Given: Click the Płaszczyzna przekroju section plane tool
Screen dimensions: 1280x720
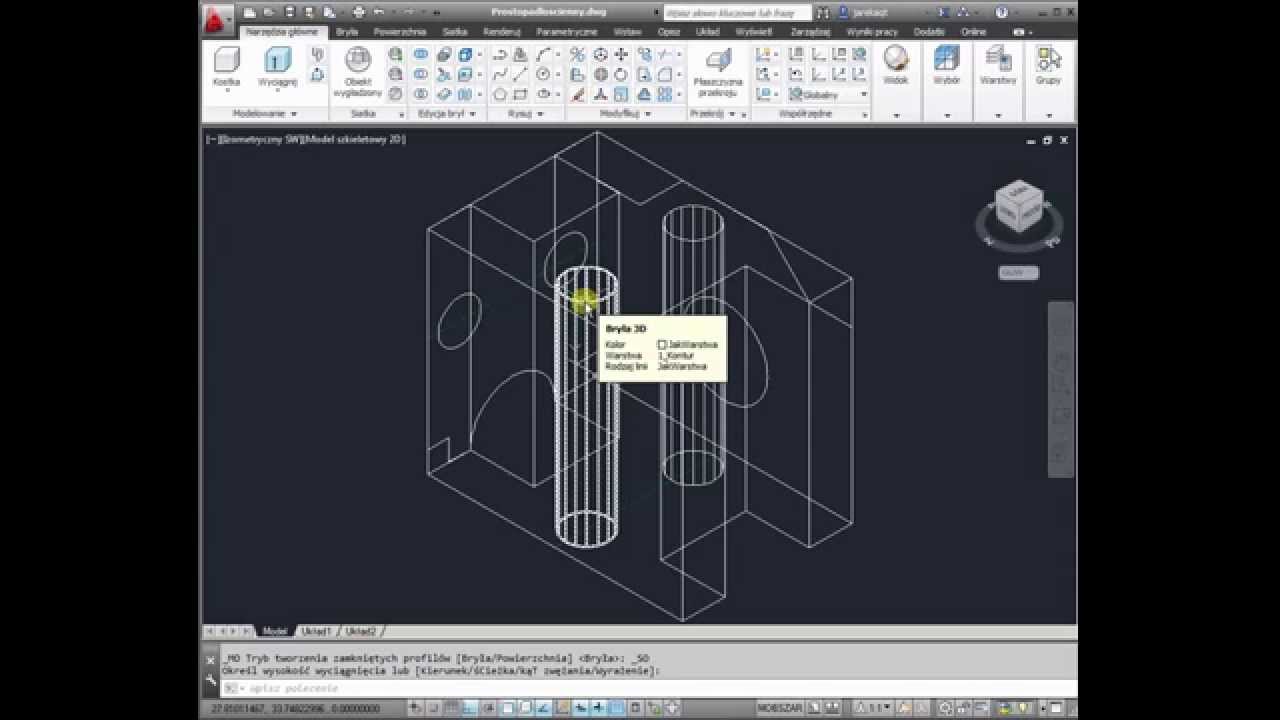Looking at the screenshot, I should 717,70.
